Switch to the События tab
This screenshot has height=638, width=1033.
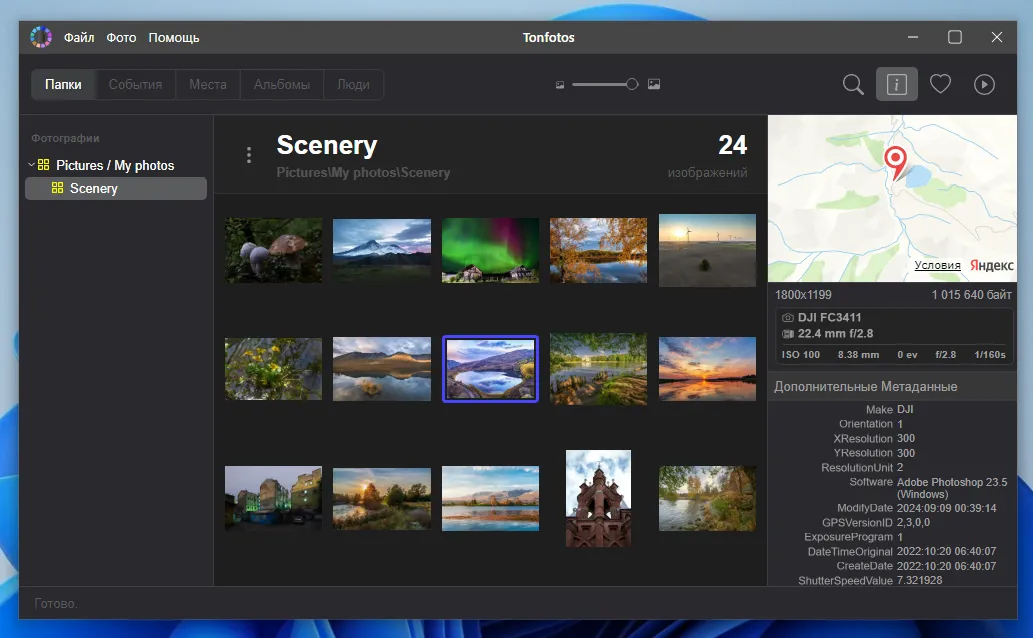[x=135, y=85]
